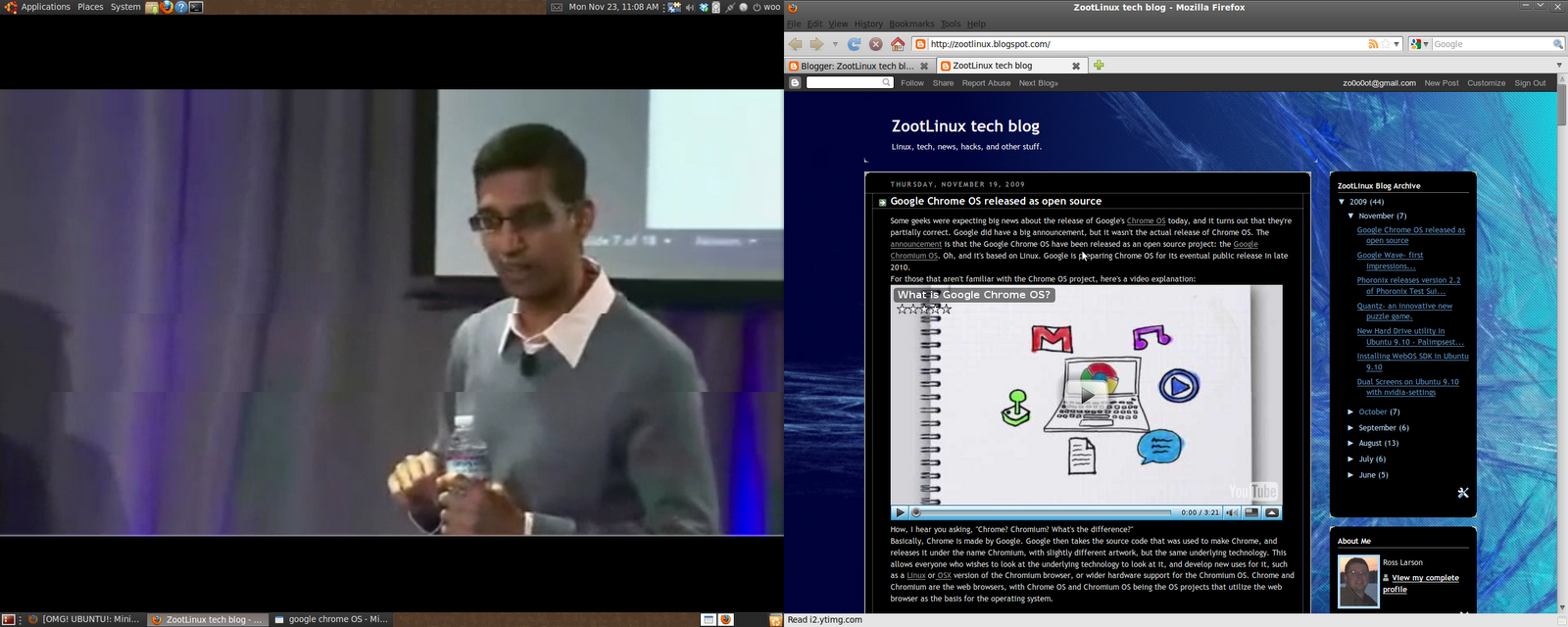Open the Firefox home page icon
The width and height of the screenshot is (1568, 627).
click(x=898, y=44)
